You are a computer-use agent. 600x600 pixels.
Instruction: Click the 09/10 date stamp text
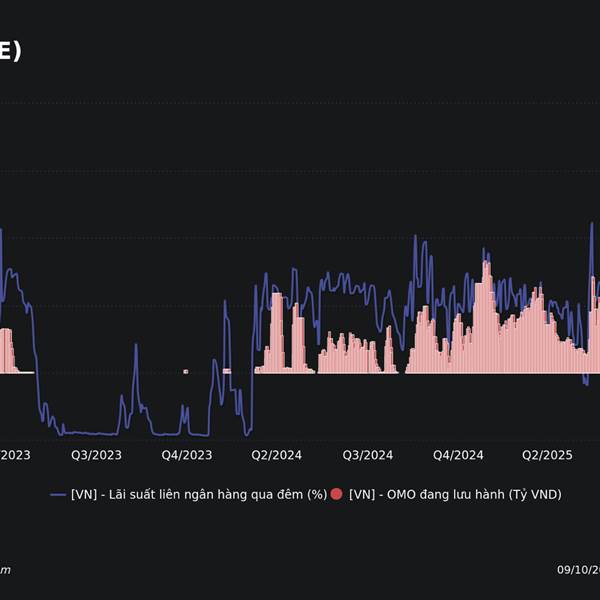pyautogui.click(x=579, y=570)
